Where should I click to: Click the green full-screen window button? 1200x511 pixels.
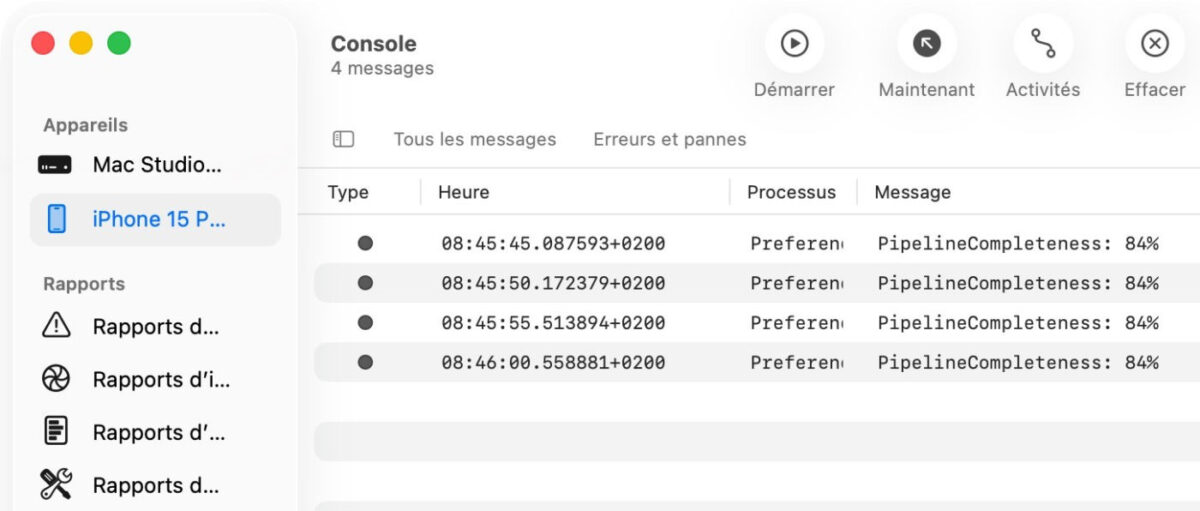pos(119,43)
